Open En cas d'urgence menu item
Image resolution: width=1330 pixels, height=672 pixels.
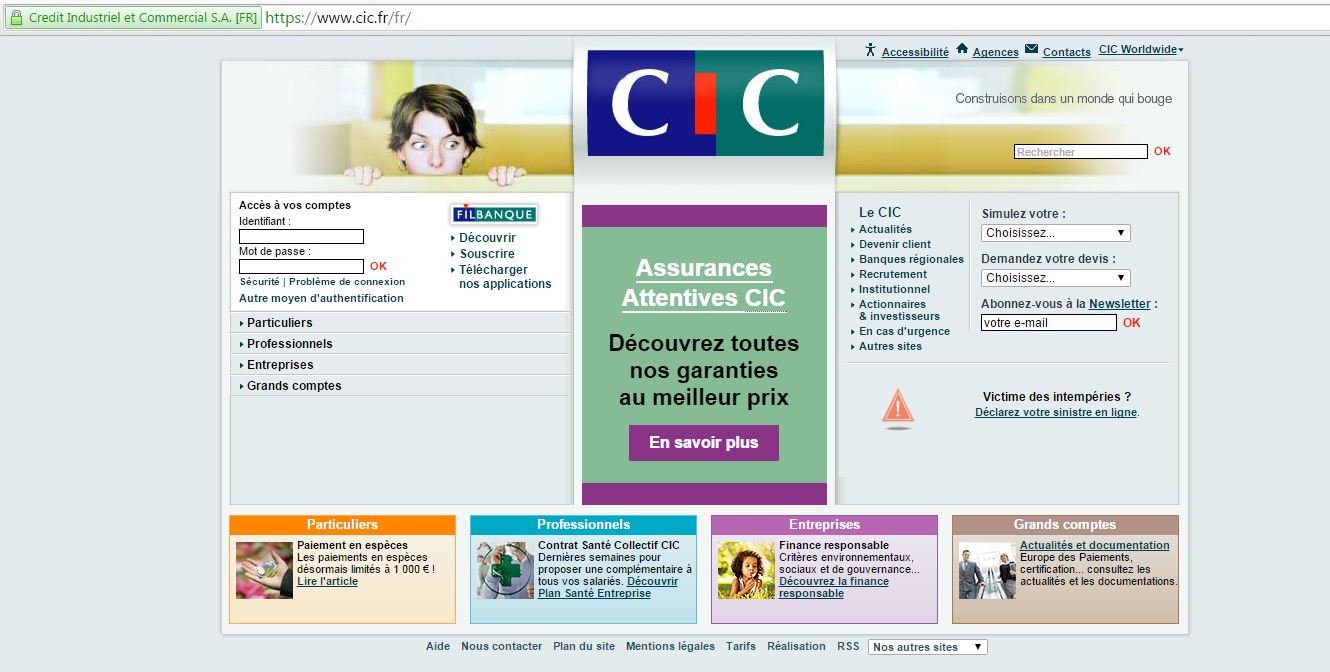point(904,331)
